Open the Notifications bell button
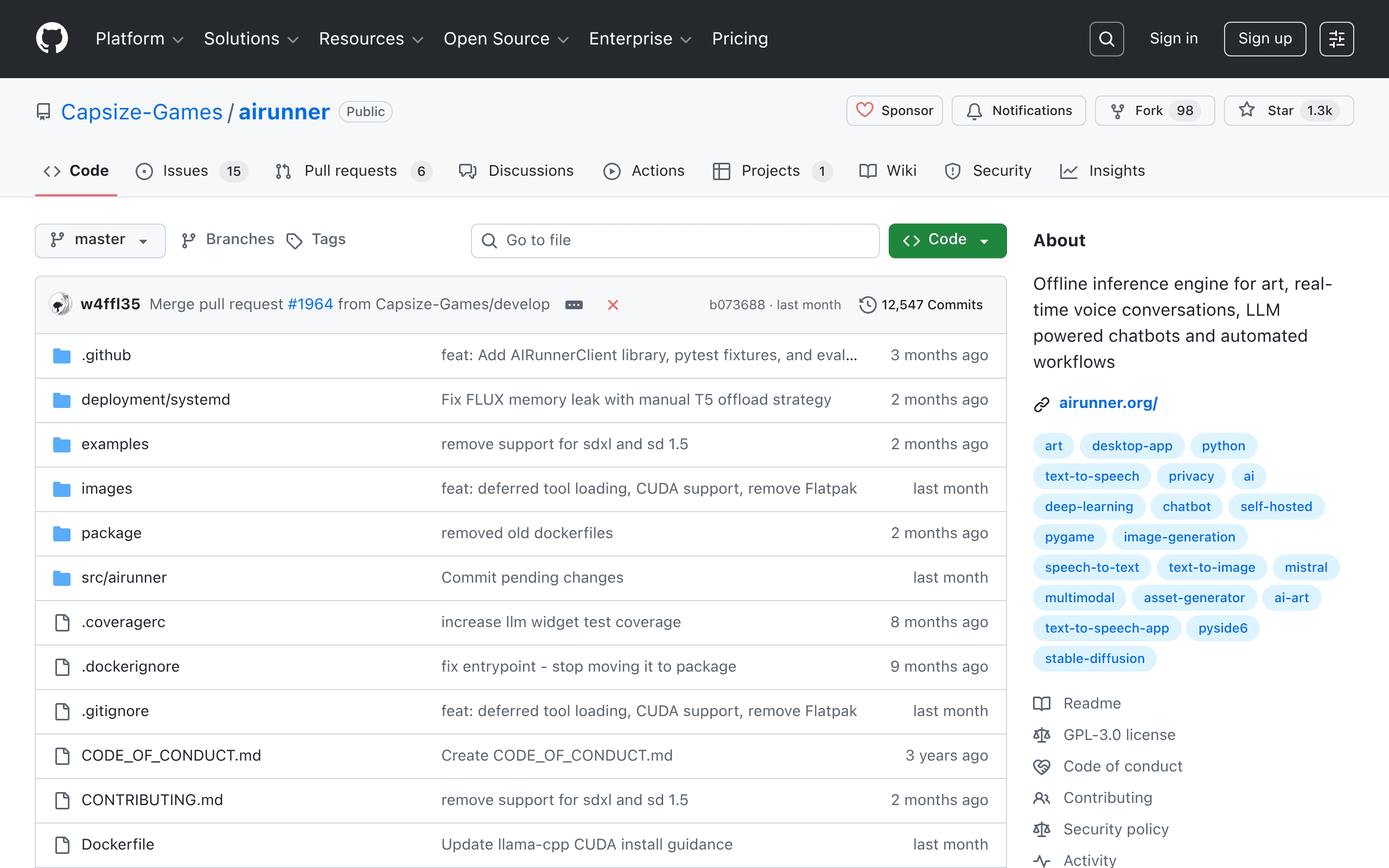This screenshot has height=868, width=1389. 1018,110
